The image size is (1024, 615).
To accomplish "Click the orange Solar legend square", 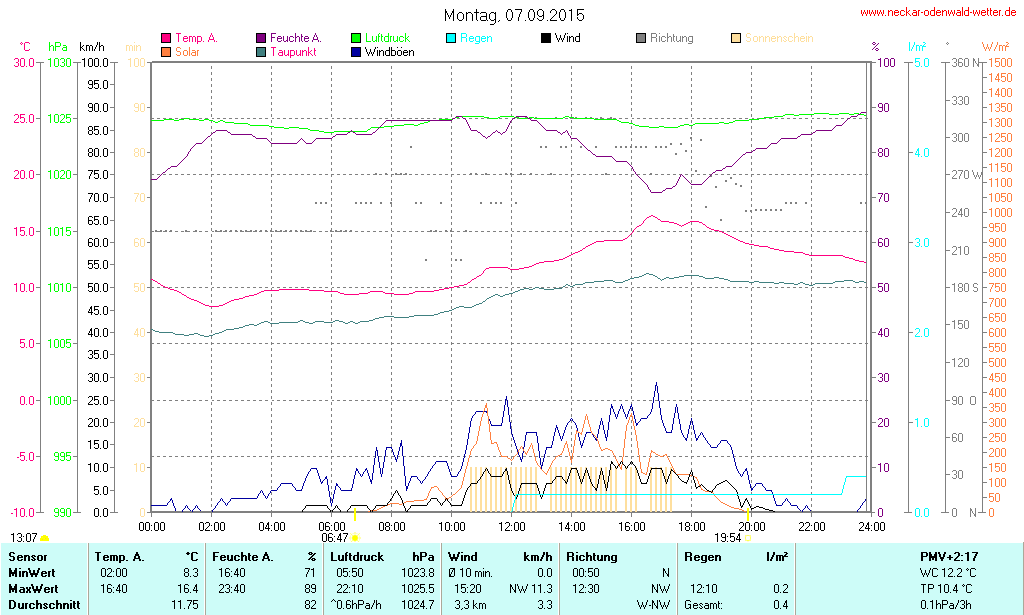I will pyautogui.click(x=166, y=51).
